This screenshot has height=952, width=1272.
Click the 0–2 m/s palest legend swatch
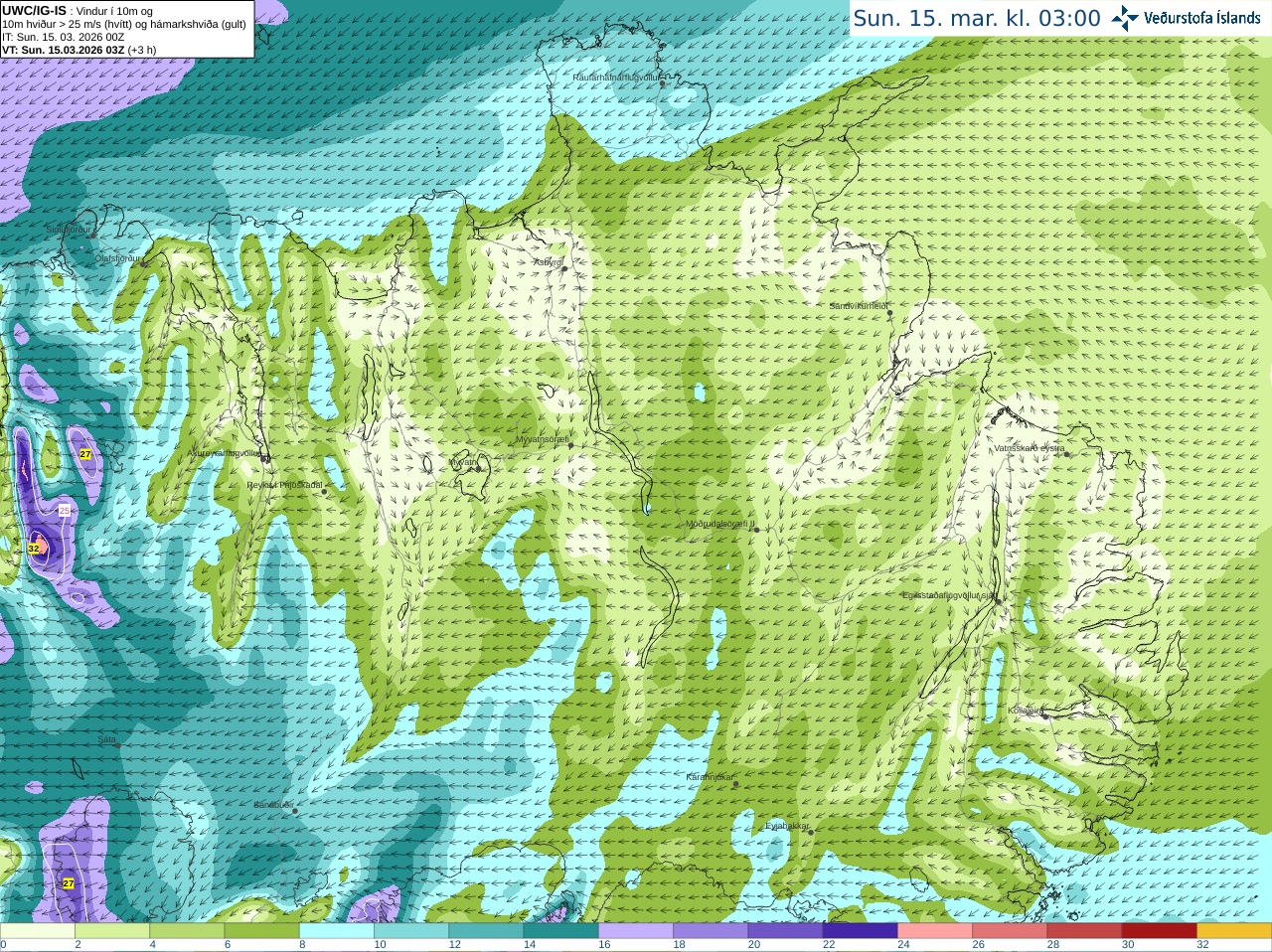click(x=38, y=931)
